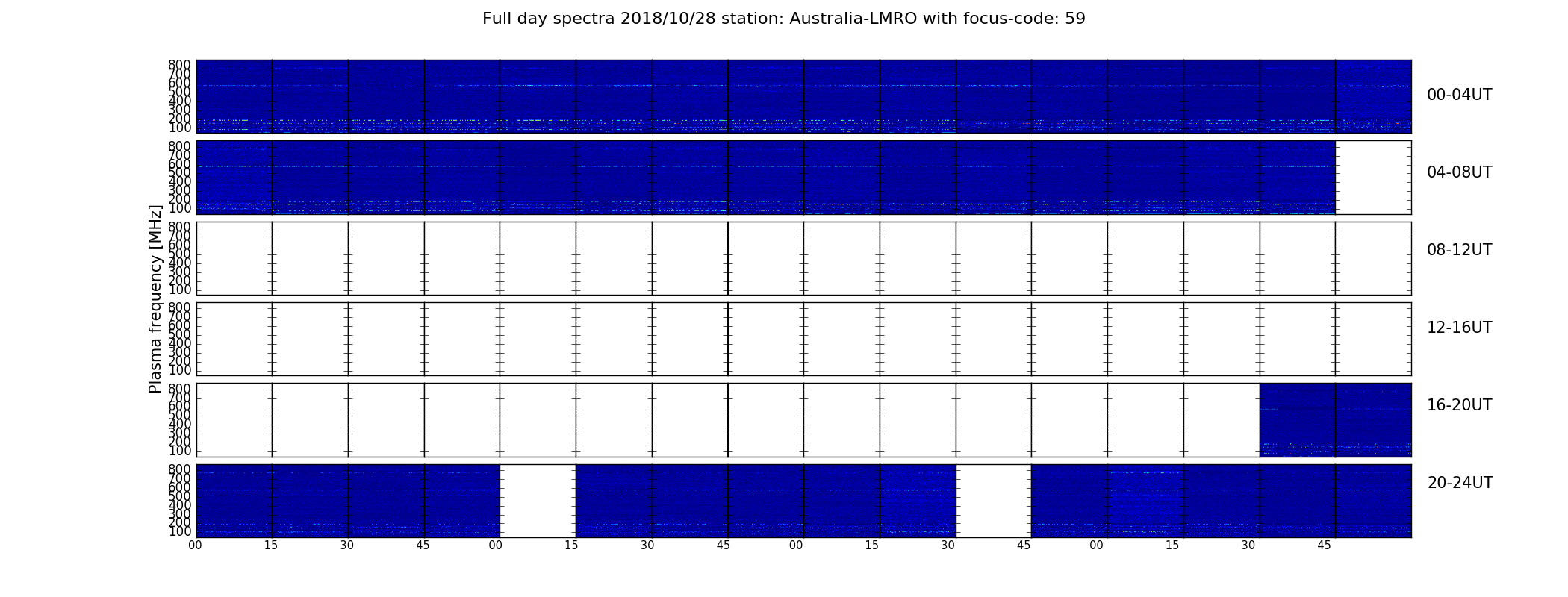Click the '04-08UT' row label

1459,172
